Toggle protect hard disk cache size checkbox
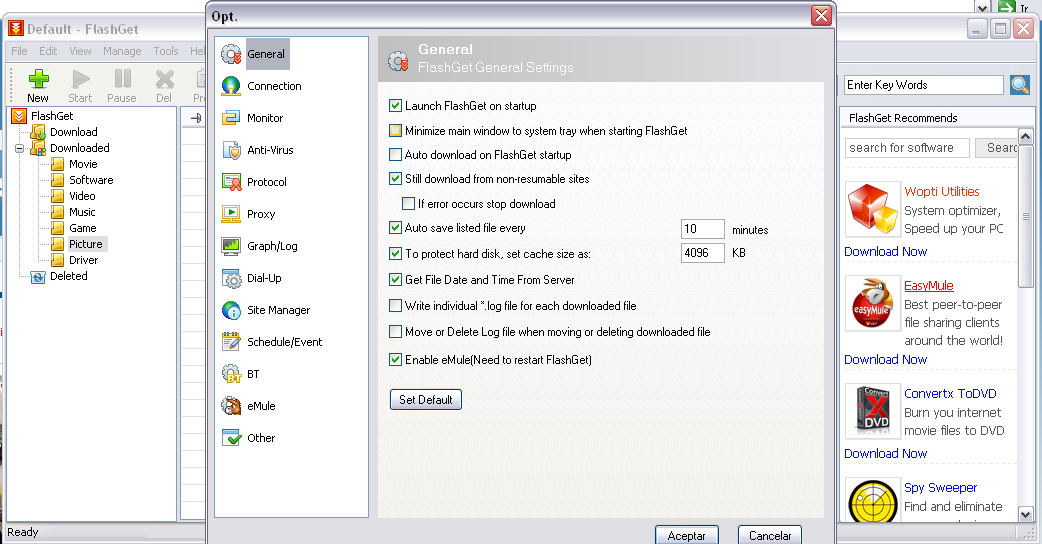The image size is (1042, 544). point(395,254)
